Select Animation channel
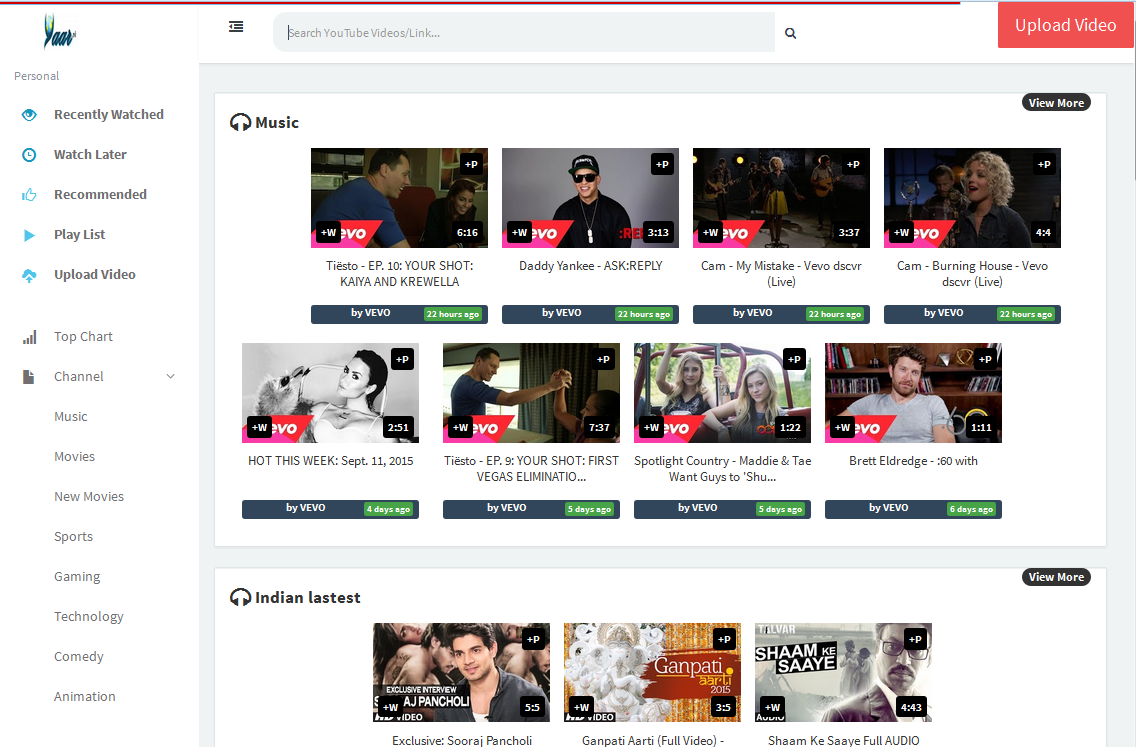This screenshot has height=747, width=1136. coord(84,696)
